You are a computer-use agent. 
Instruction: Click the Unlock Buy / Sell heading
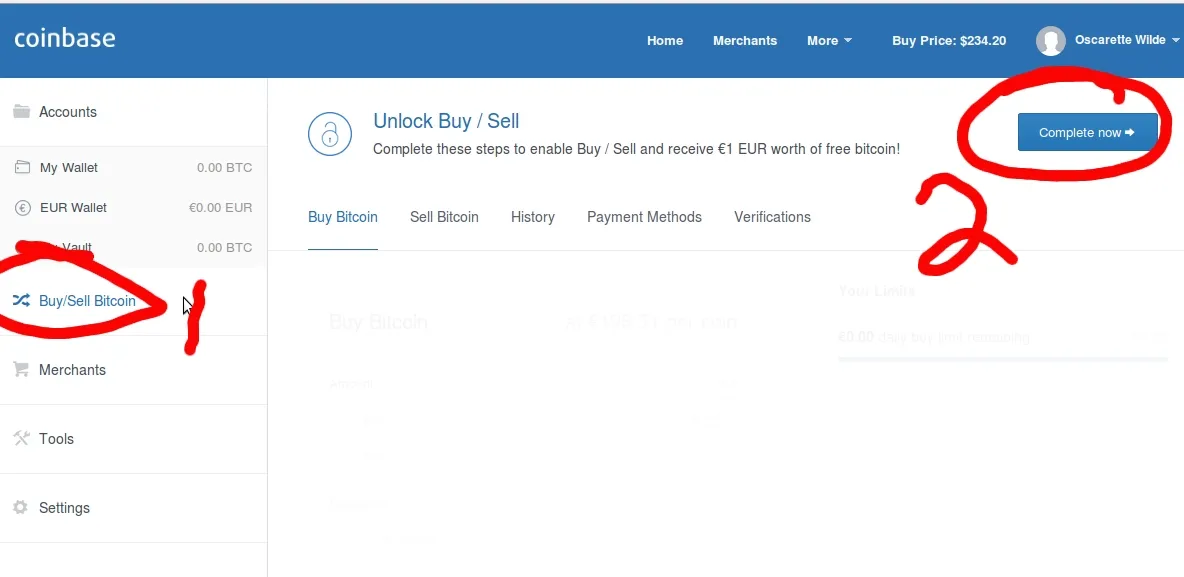(446, 121)
